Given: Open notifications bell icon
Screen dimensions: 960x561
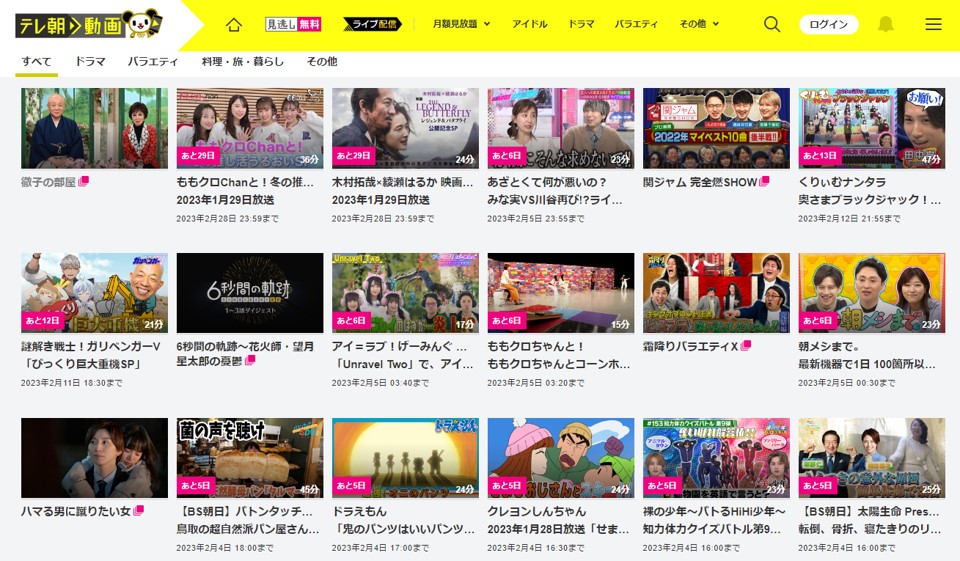Looking at the screenshot, I should pos(885,24).
